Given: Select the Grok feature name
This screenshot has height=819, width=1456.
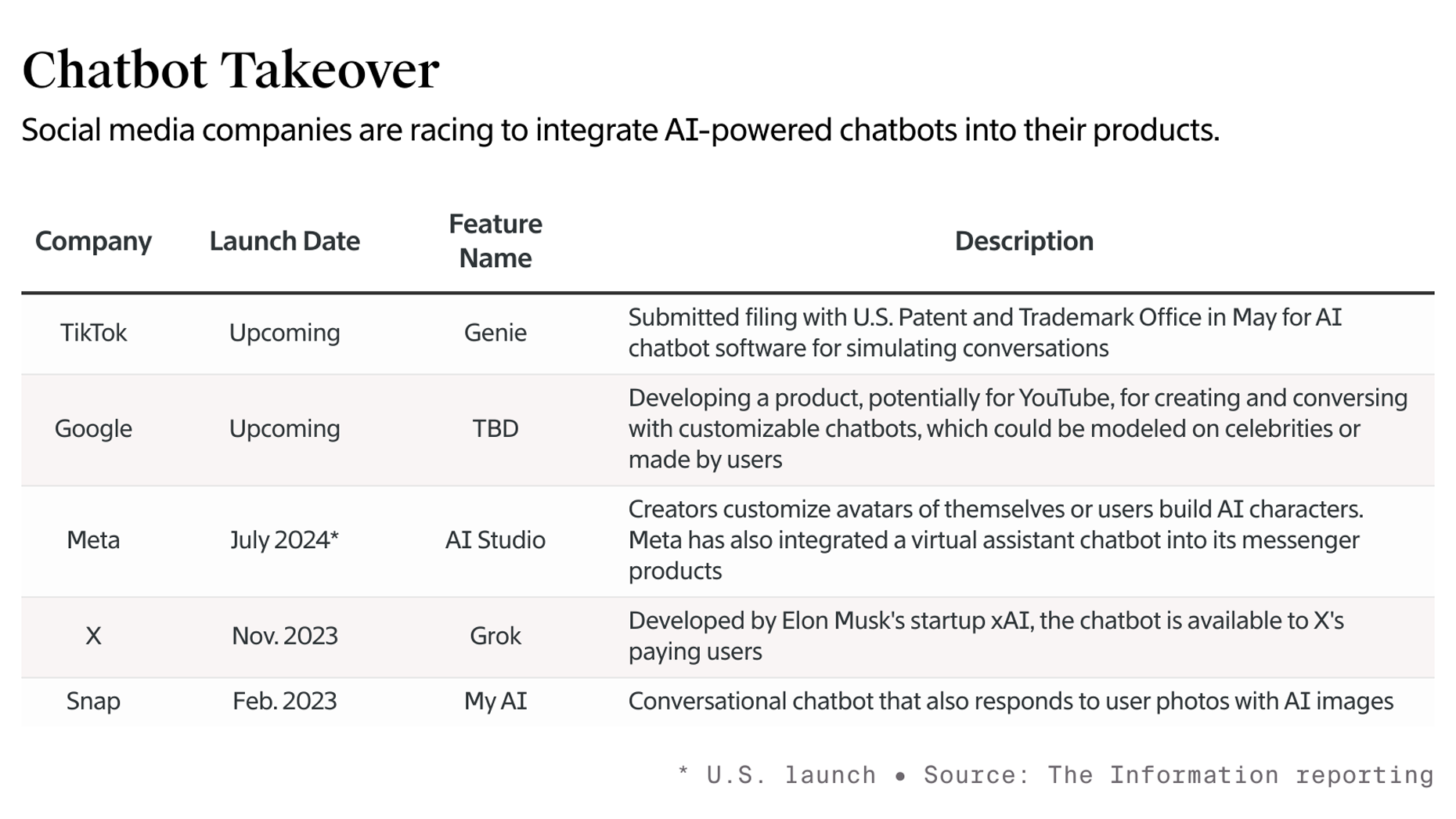Looking at the screenshot, I should coord(495,636).
